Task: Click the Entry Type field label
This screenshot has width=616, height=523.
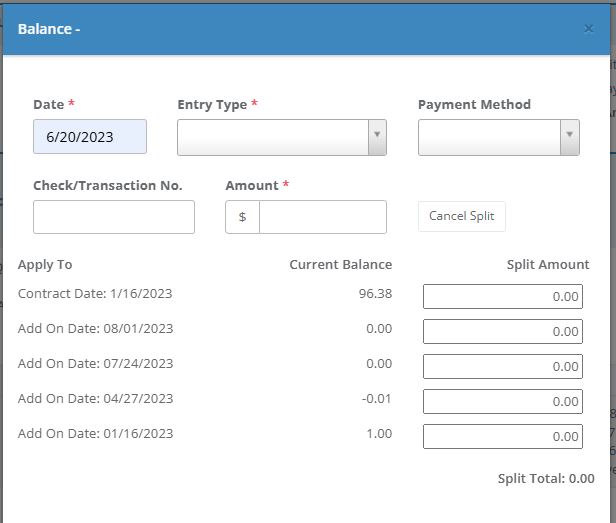Action: pyautogui.click(x=212, y=105)
